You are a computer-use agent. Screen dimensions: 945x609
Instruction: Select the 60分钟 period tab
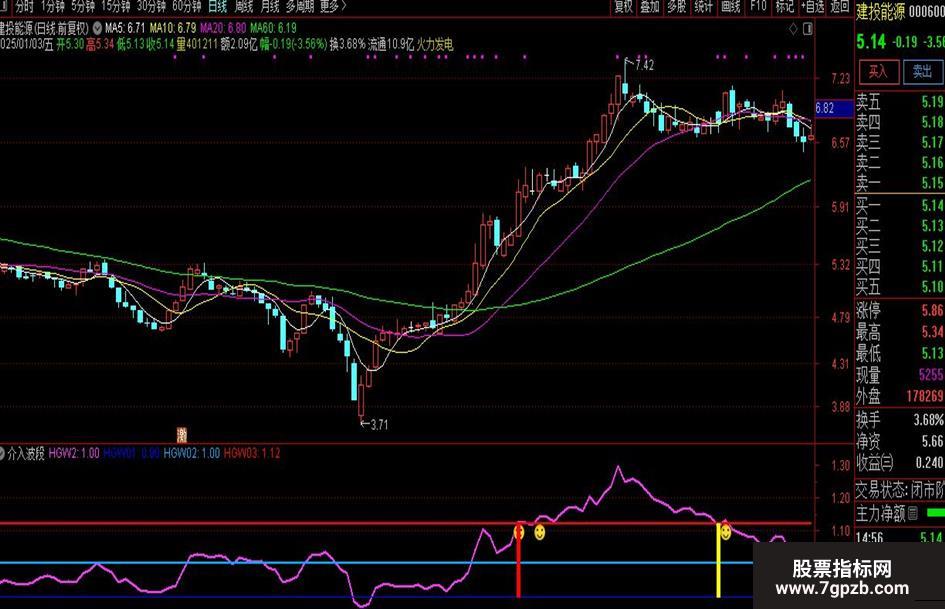[187, 7]
